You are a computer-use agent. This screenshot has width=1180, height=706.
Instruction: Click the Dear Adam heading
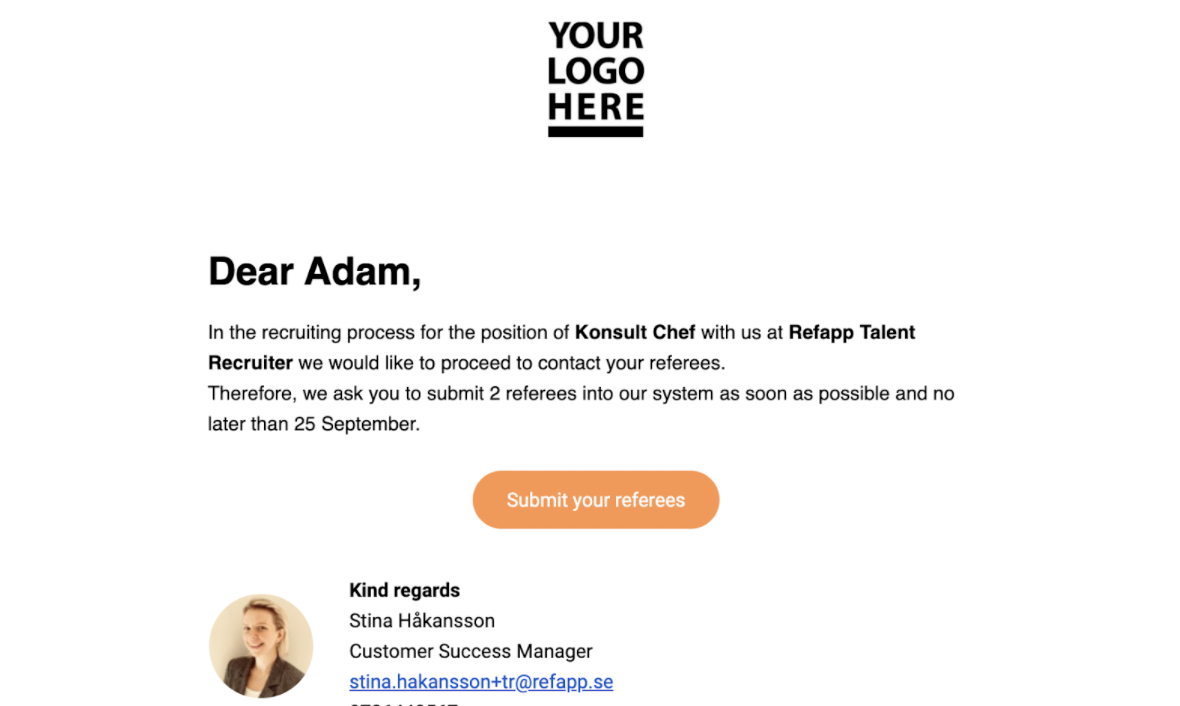[x=315, y=272]
